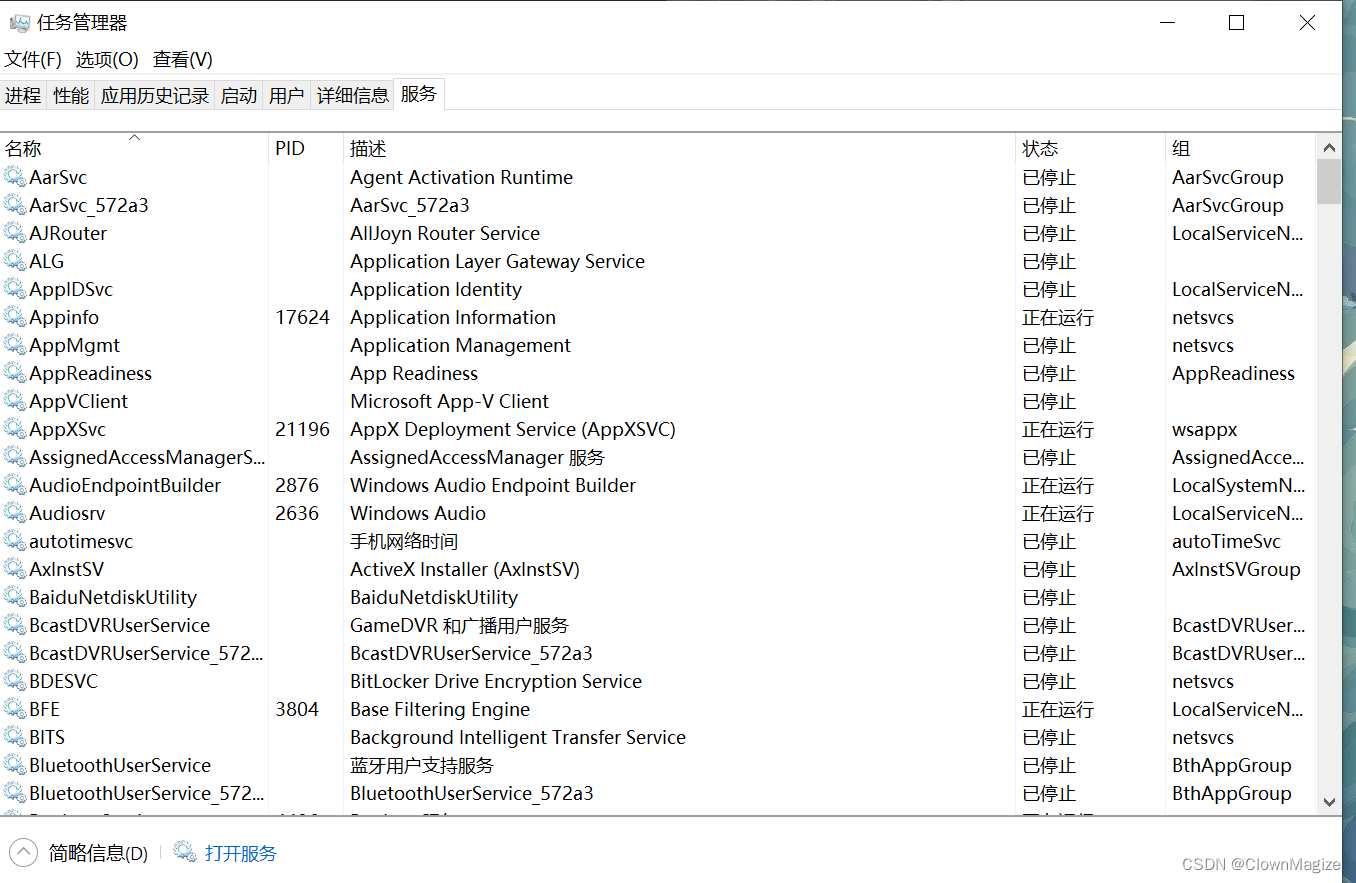
Task: Switch to the 进程 tab
Action: click(x=23, y=95)
